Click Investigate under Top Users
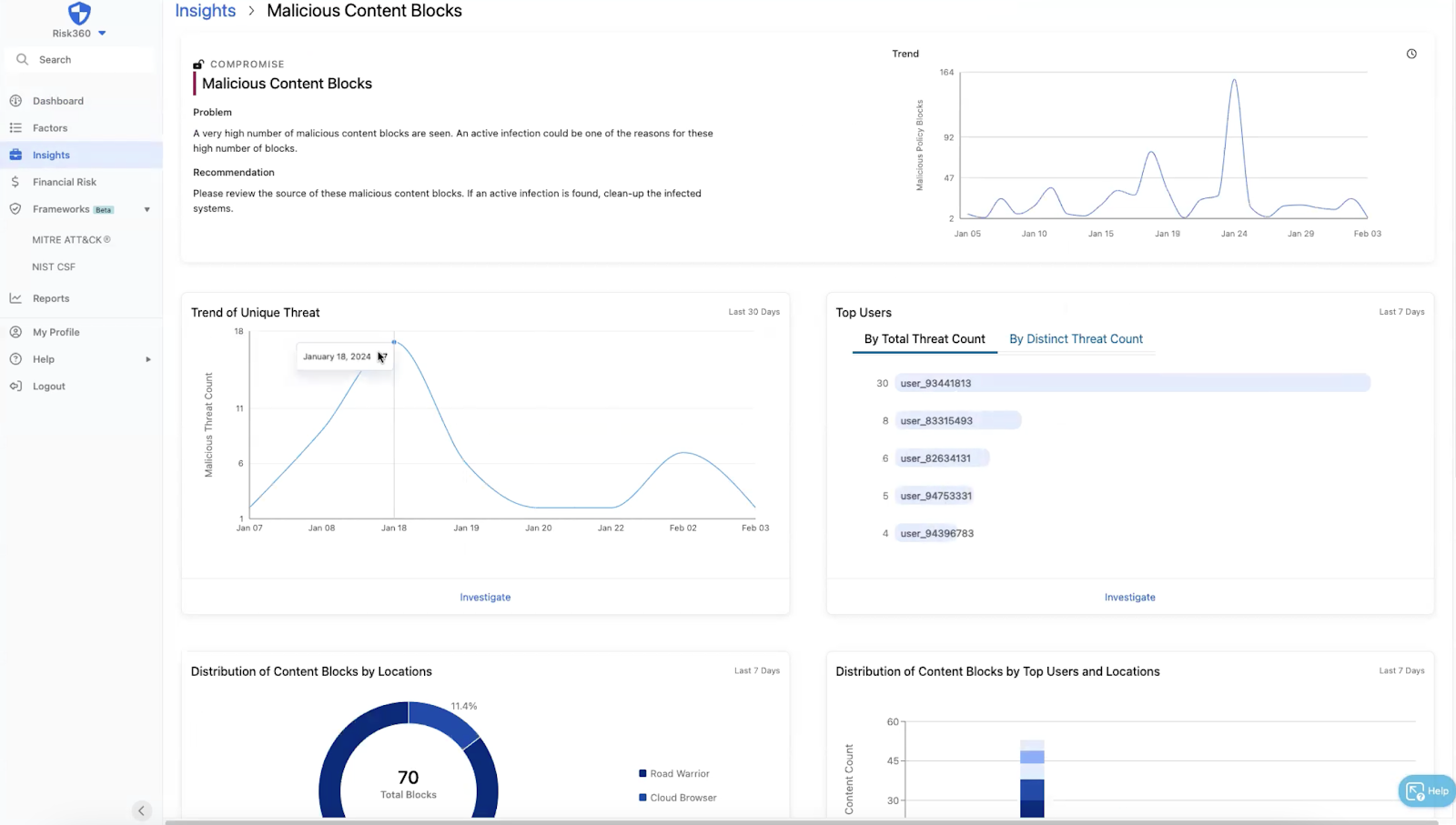Image resolution: width=1456 pixels, height=825 pixels. [1130, 598]
